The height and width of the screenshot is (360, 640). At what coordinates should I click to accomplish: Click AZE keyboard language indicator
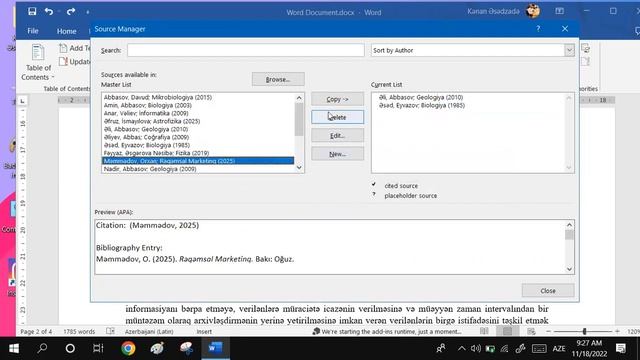(x=559, y=349)
